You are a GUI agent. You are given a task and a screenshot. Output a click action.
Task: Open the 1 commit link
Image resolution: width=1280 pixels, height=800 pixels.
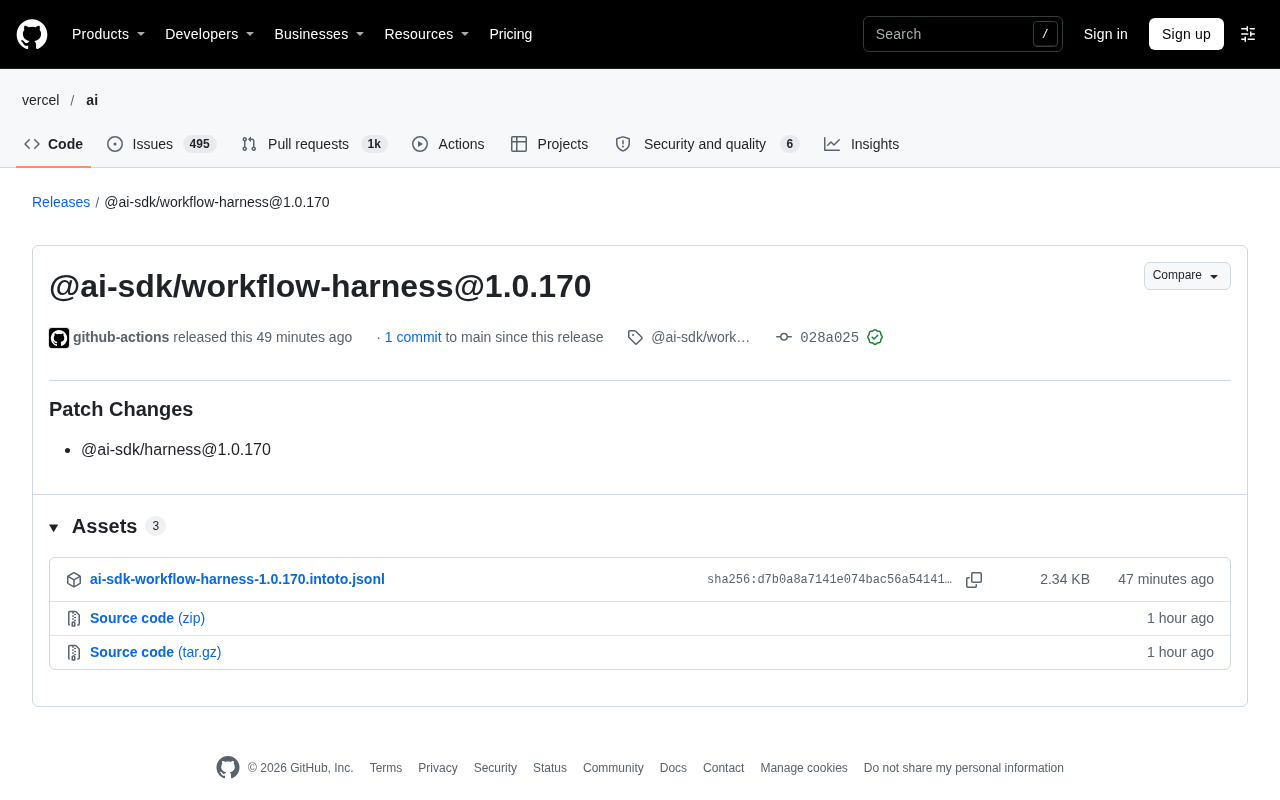[x=413, y=337]
